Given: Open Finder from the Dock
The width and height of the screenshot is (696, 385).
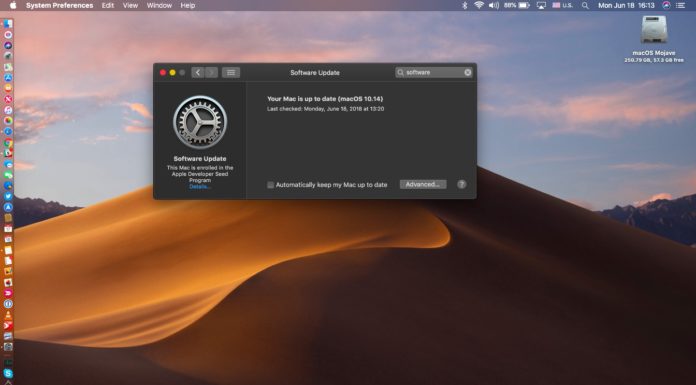Looking at the screenshot, I should (x=8, y=24).
